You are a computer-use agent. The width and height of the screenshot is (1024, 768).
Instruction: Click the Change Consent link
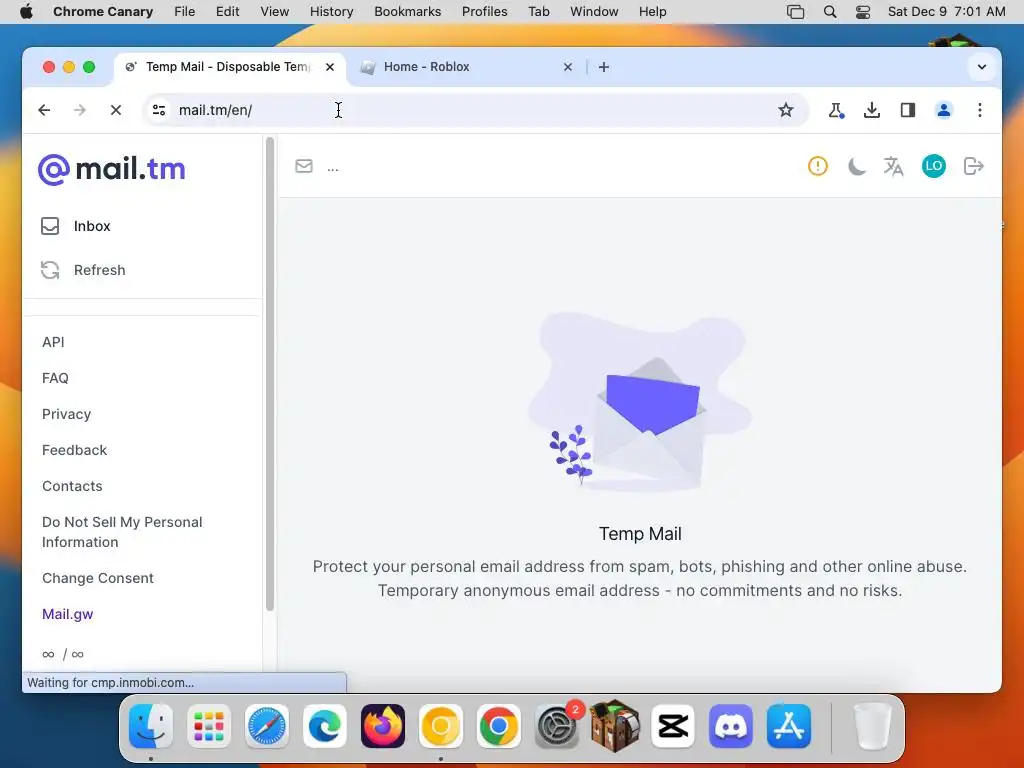click(98, 578)
